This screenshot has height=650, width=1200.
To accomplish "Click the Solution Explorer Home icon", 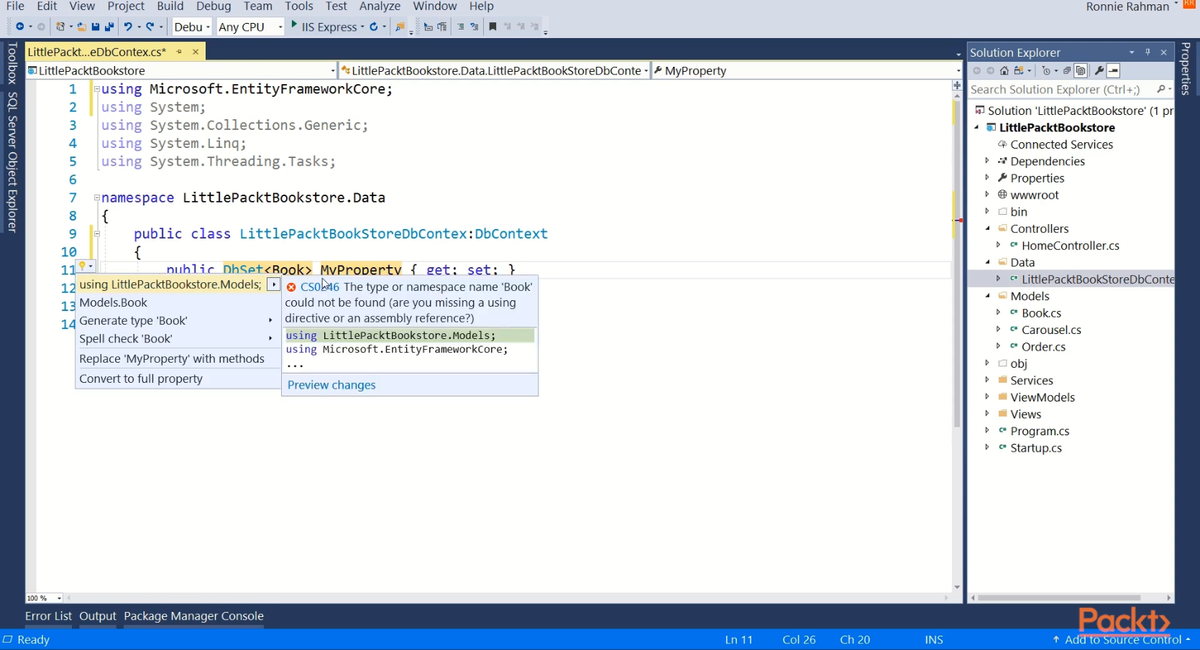I will pyautogui.click(x=1004, y=71).
